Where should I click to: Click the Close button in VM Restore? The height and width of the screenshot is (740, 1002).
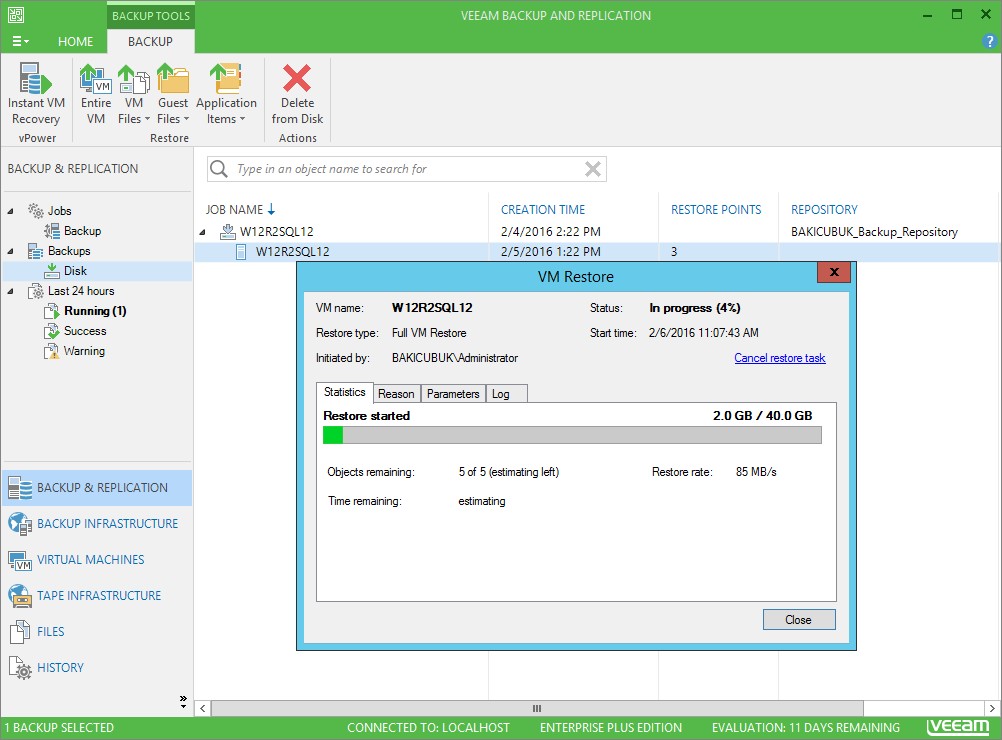[799, 619]
